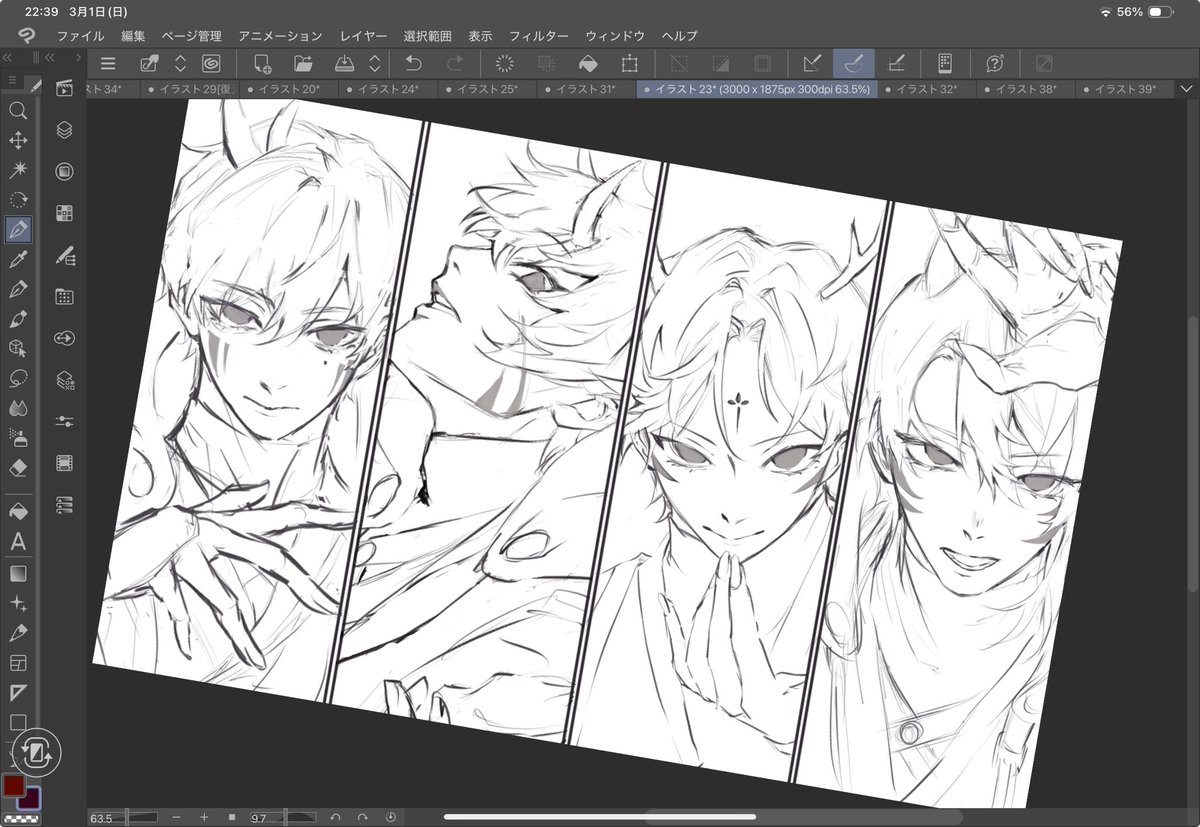Zoom out with the minus button
This screenshot has height=827, width=1200.
click(x=177, y=817)
